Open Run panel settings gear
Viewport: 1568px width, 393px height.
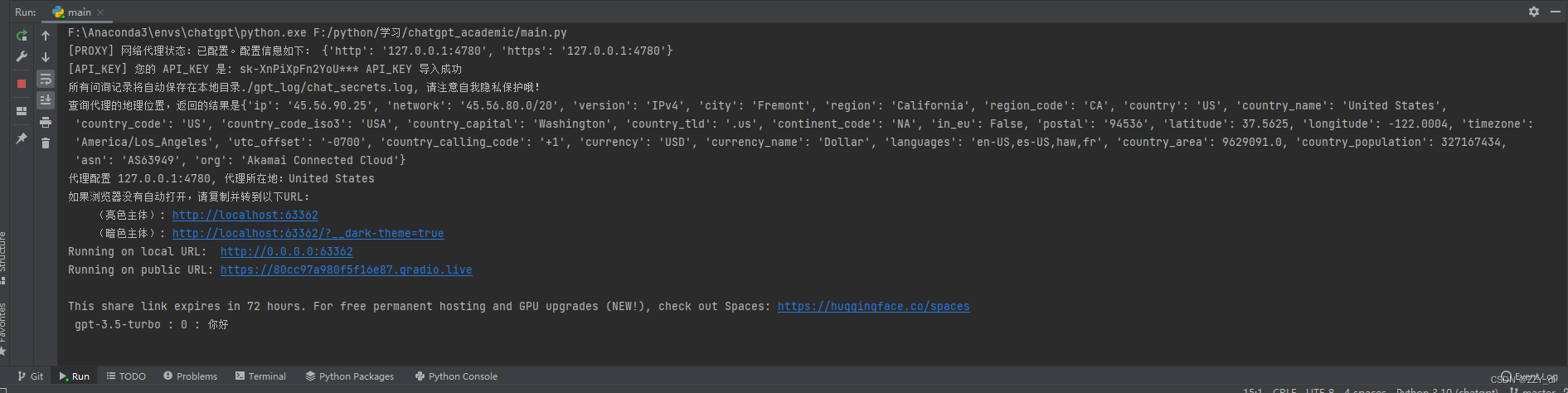point(1534,12)
